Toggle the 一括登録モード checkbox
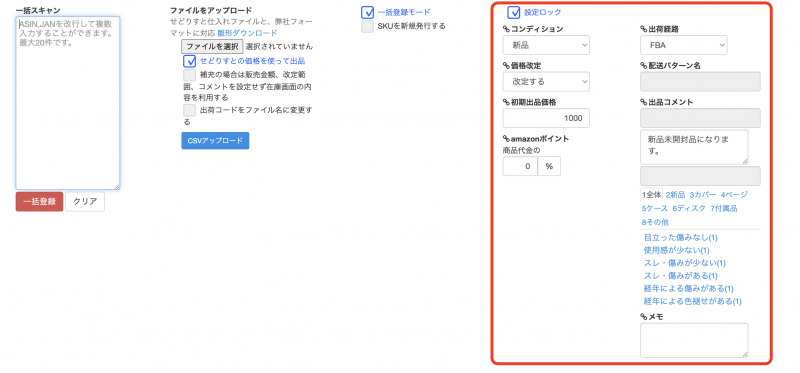Image resolution: width=800 pixels, height=373 pixels. (x=367, y=12)
